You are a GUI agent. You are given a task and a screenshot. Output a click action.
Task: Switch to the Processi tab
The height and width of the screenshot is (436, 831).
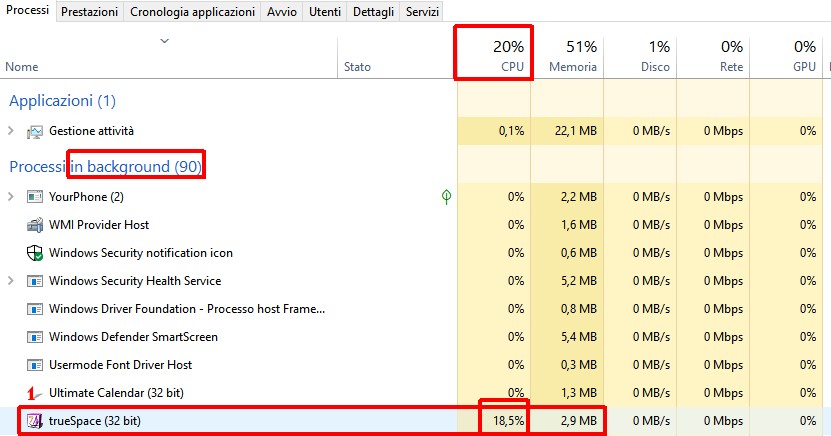tap(28, 10)
